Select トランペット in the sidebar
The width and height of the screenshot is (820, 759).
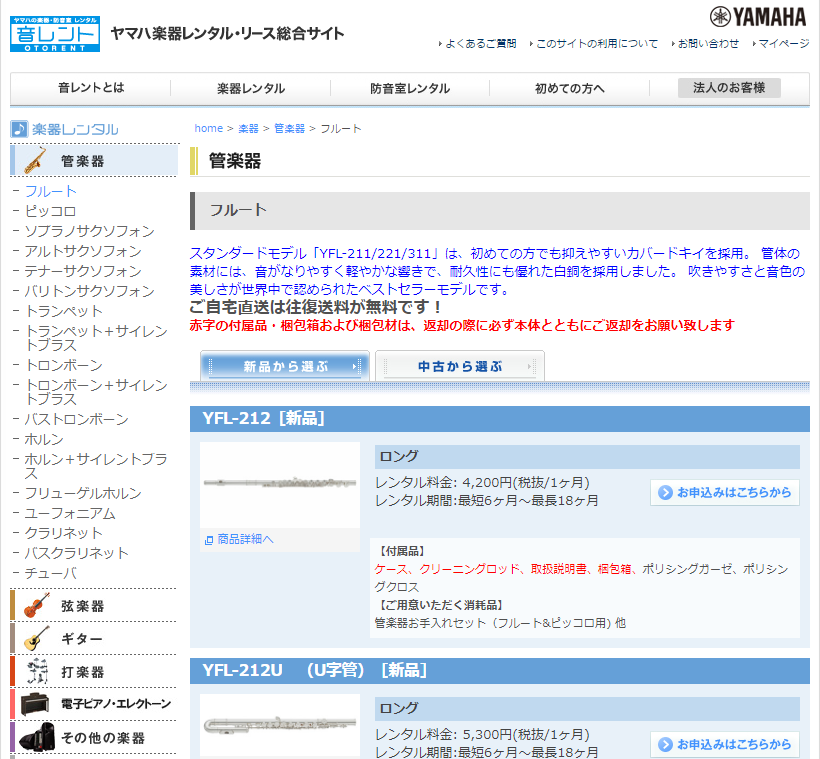64,311
